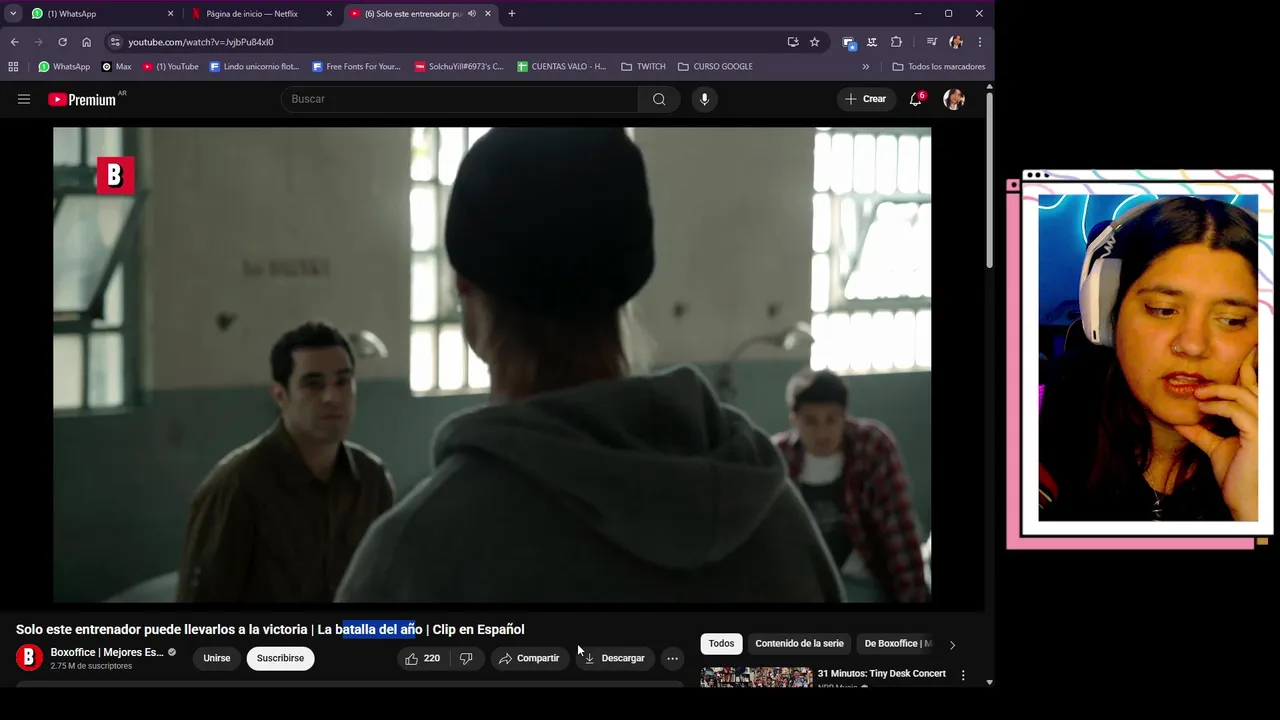This screenshot has width=1280, height=720.
Task: Click the video player frame
Action: pyautogui.click(x=492, y=364)
